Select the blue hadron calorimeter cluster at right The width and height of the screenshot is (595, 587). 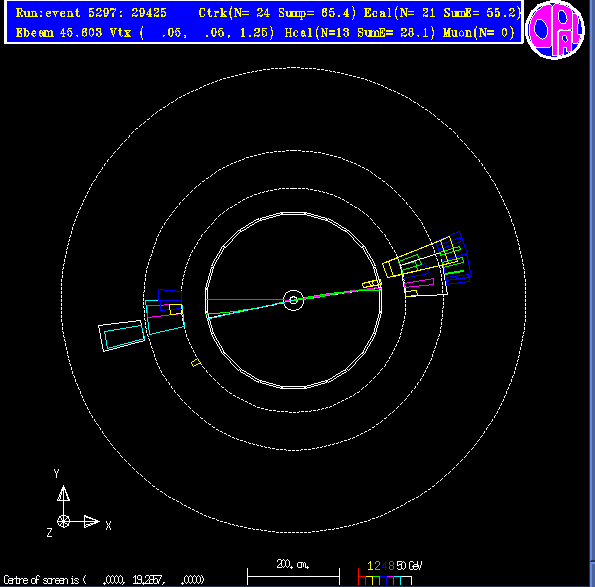[x=456, y=258]
